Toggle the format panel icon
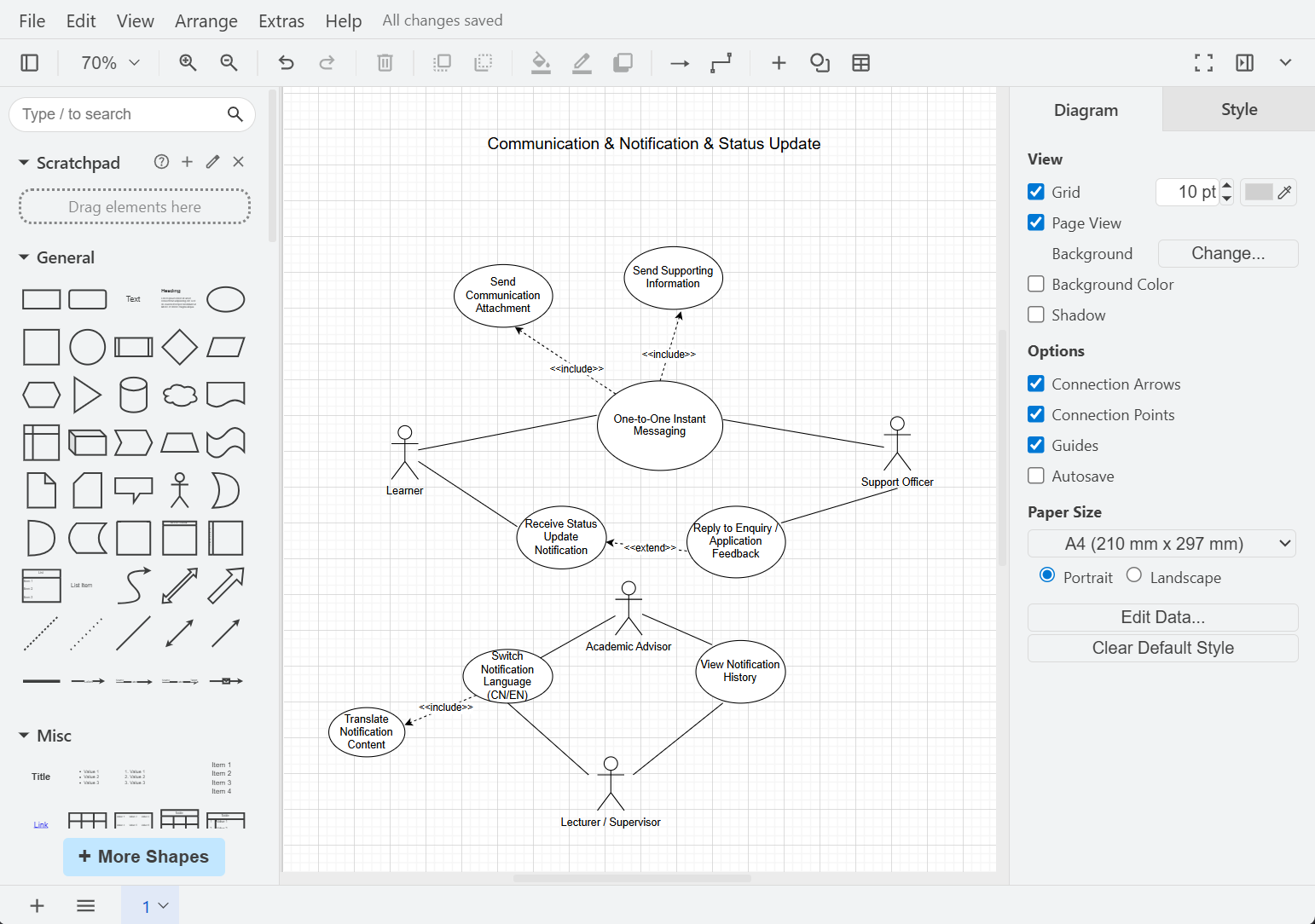The image size is (1315, 924). 1244,63
